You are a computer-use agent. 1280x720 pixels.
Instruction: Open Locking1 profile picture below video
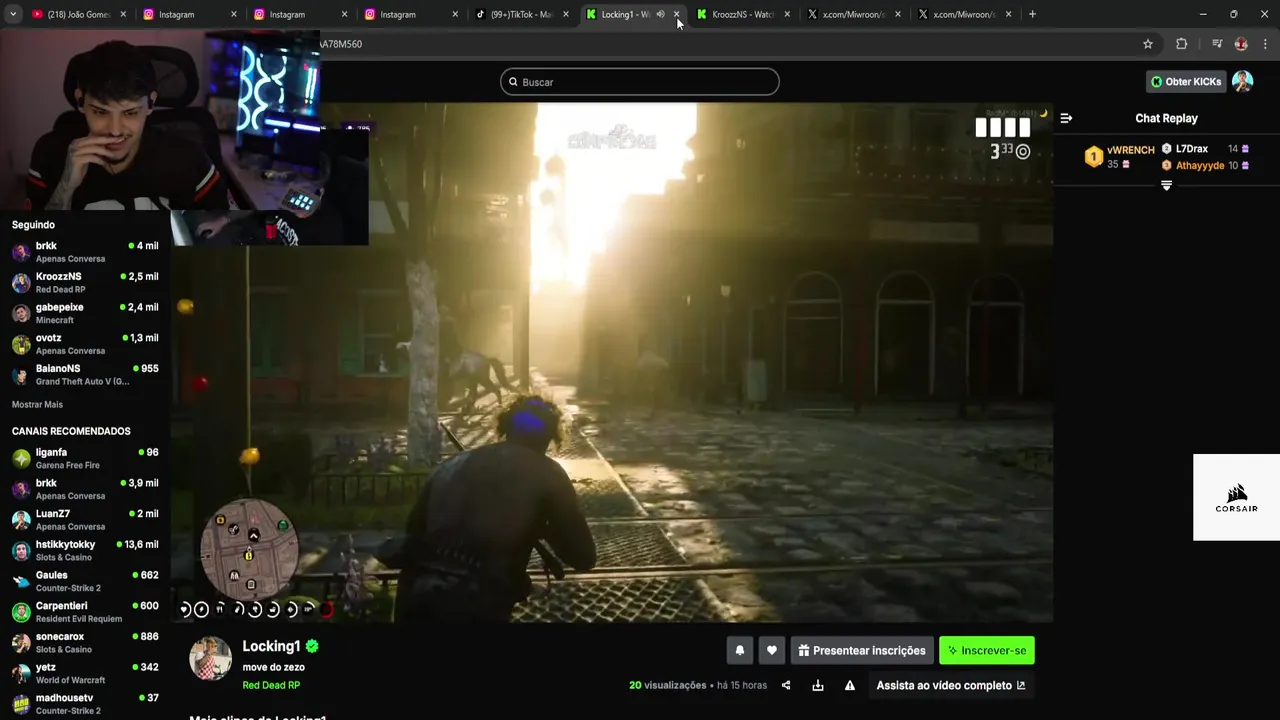210,659
